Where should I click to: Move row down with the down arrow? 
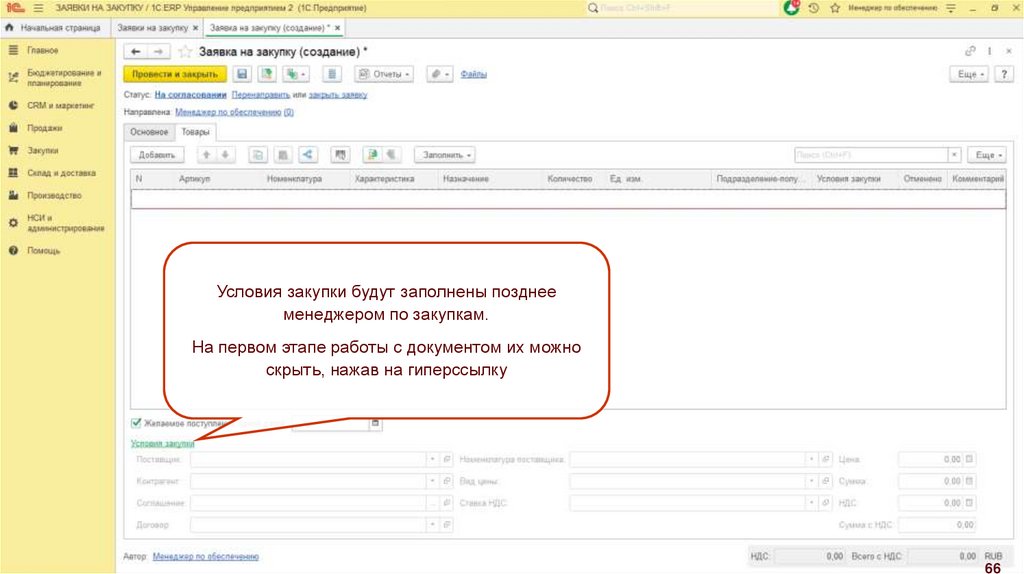tap(225, 155)
